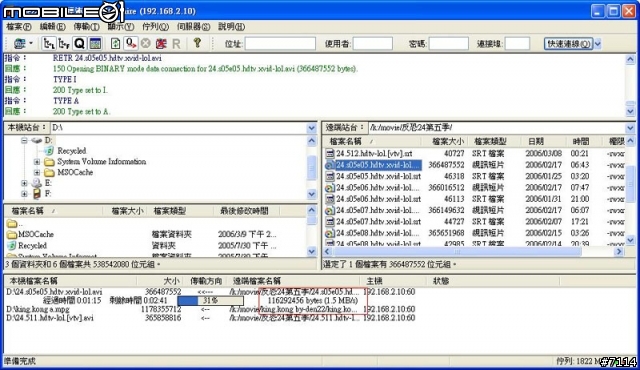640x370 pixels.
Task: Click the Process Queue icon
Action: pos(131,43)
